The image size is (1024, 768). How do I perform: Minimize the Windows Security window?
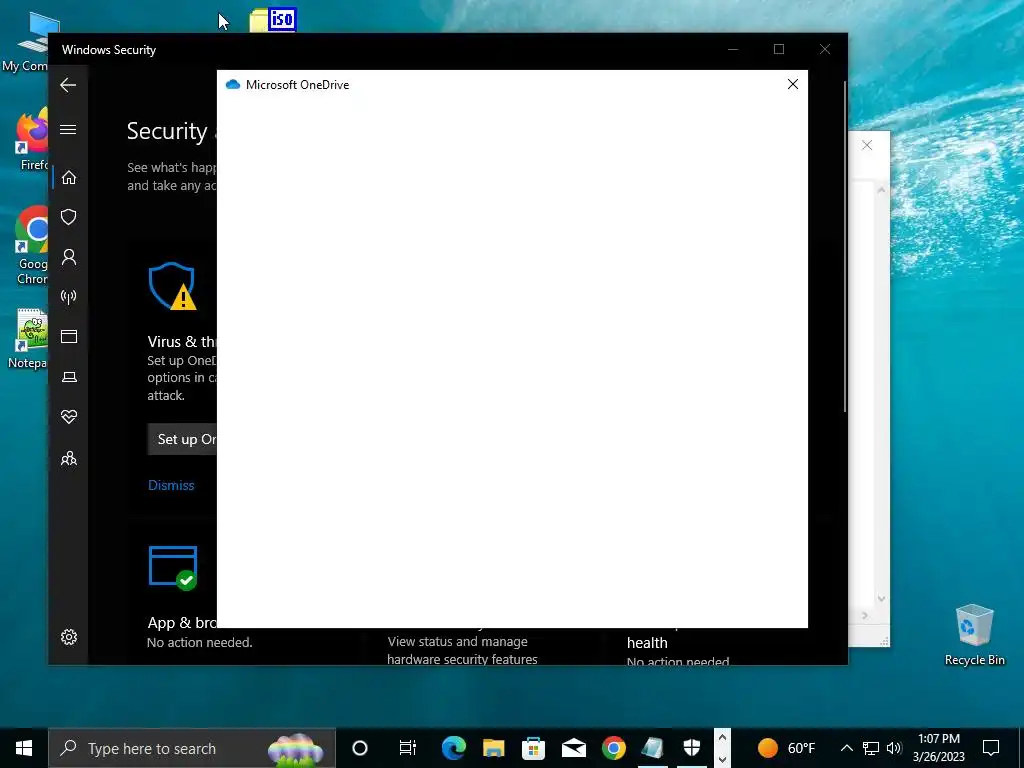733,49
